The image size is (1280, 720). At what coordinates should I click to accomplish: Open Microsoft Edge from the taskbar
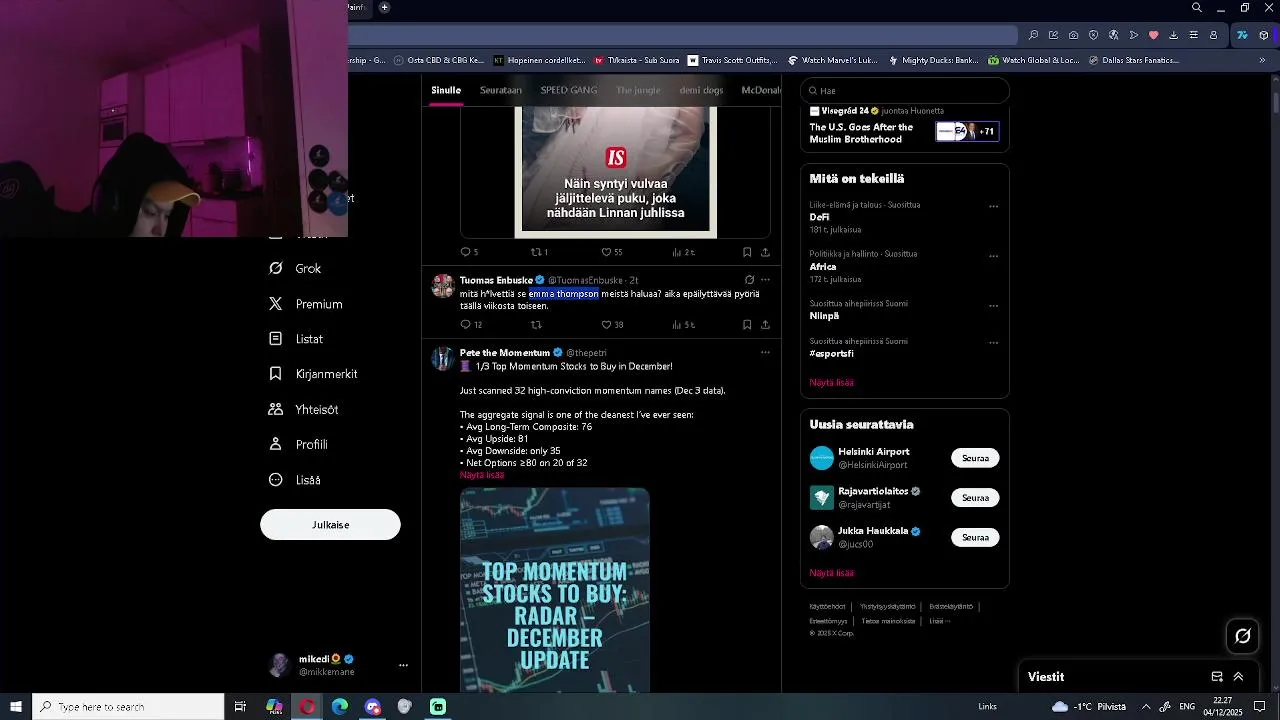(x=340, y=707)
